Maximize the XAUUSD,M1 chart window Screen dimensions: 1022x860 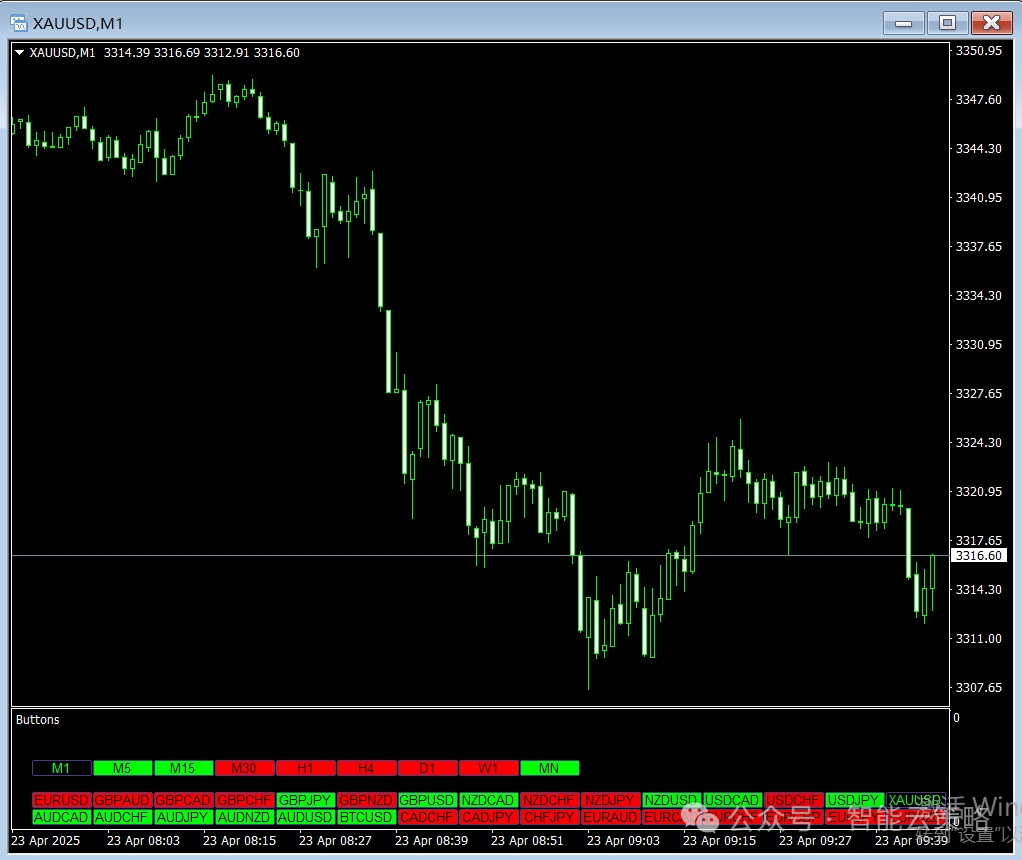(947, 23)
